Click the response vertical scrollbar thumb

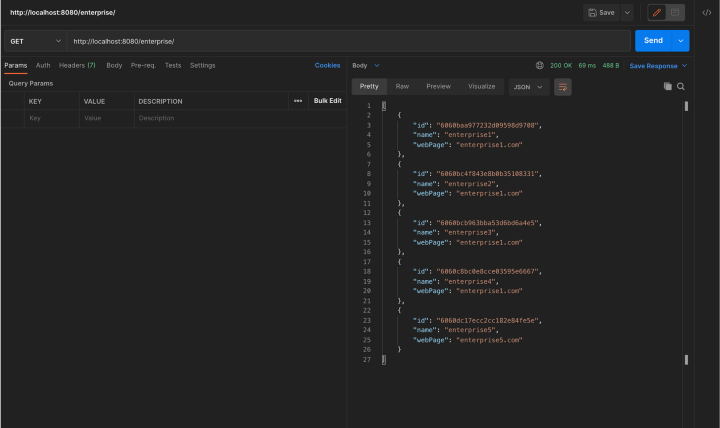coord(686,106)
